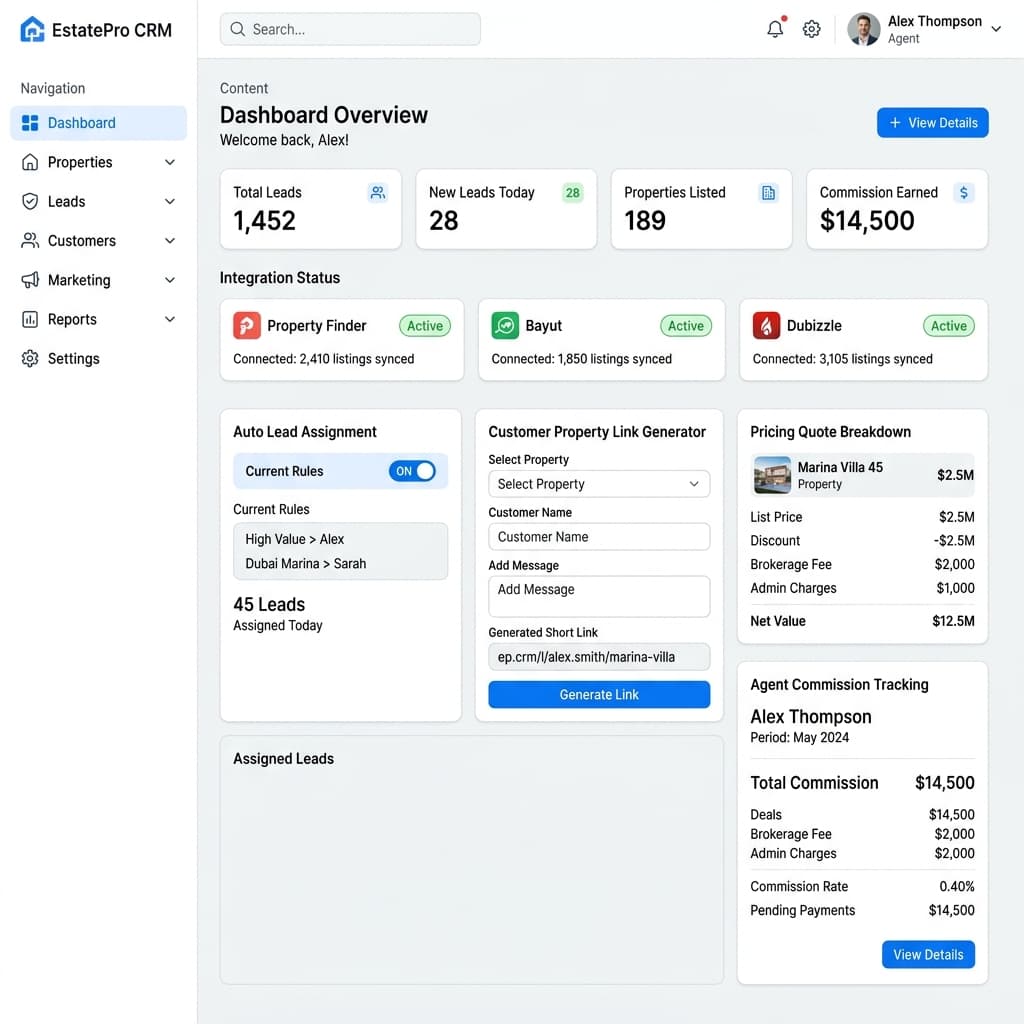This screenshot has height=1024, width=1024.
Task: Open the Select Property dropdown
Action: click(x=599, y=484)
